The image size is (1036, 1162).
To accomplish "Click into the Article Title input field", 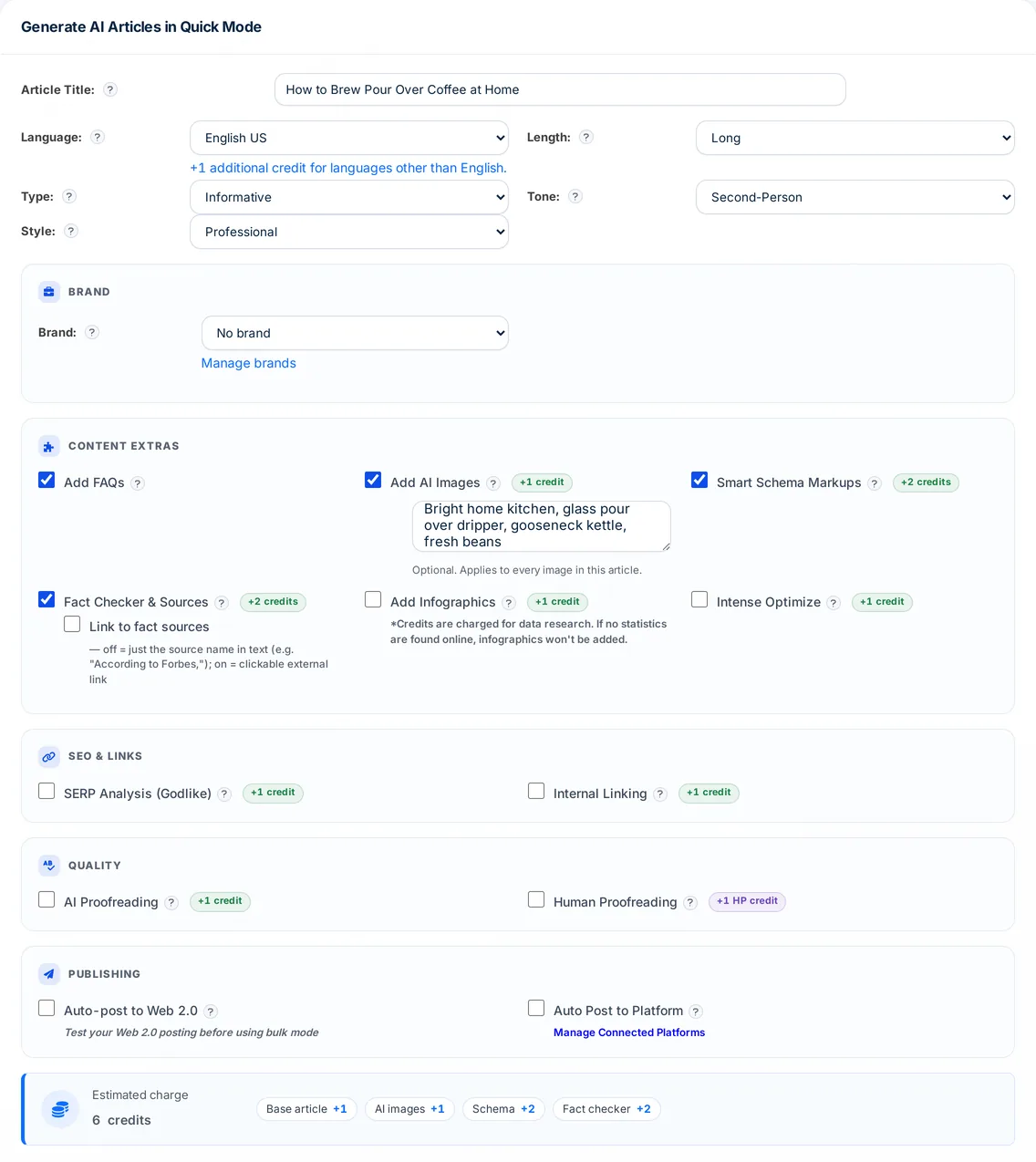I will tap(560, 89).
